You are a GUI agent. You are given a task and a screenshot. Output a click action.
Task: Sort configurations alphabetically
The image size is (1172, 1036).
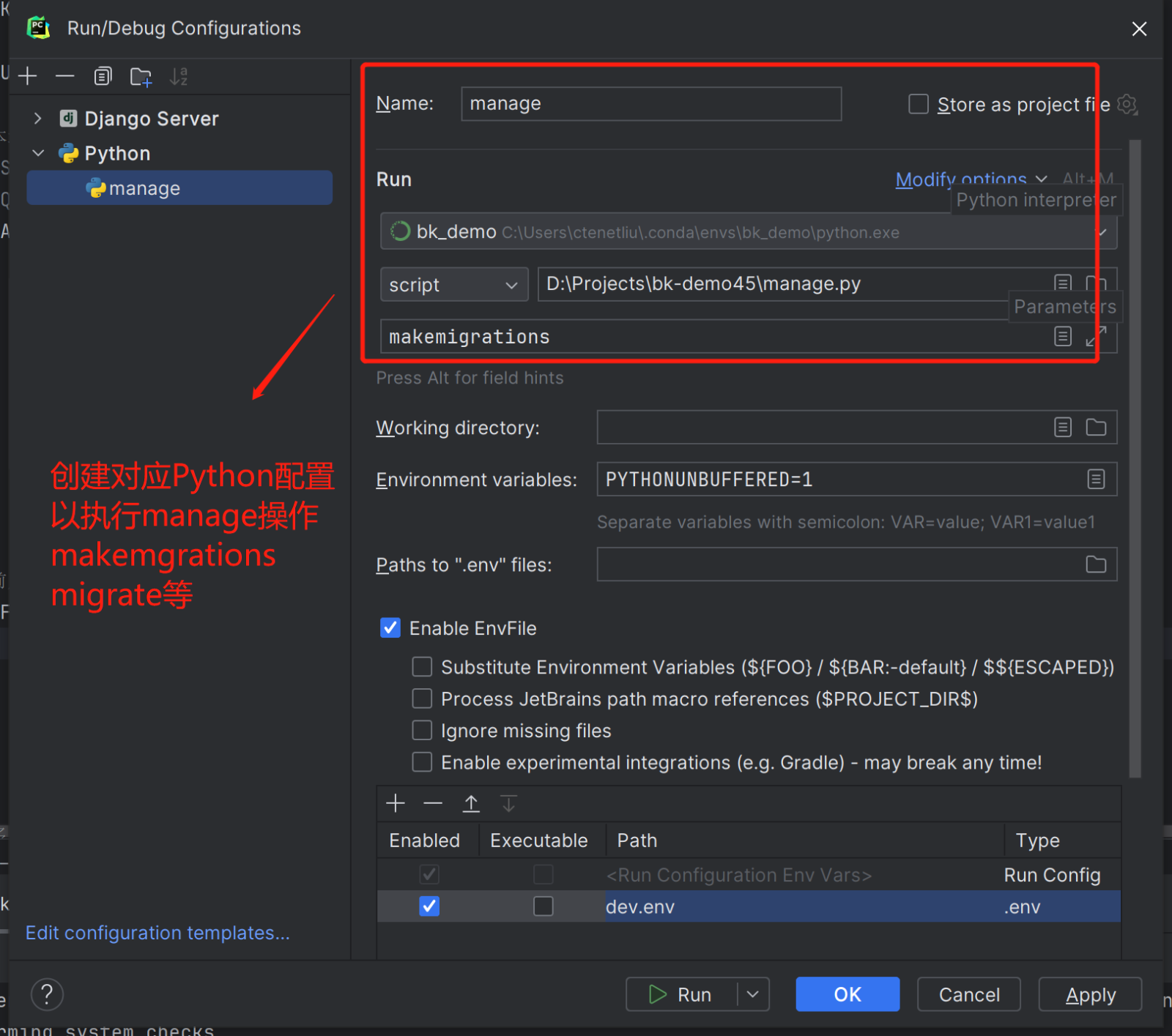pos(179,76)
